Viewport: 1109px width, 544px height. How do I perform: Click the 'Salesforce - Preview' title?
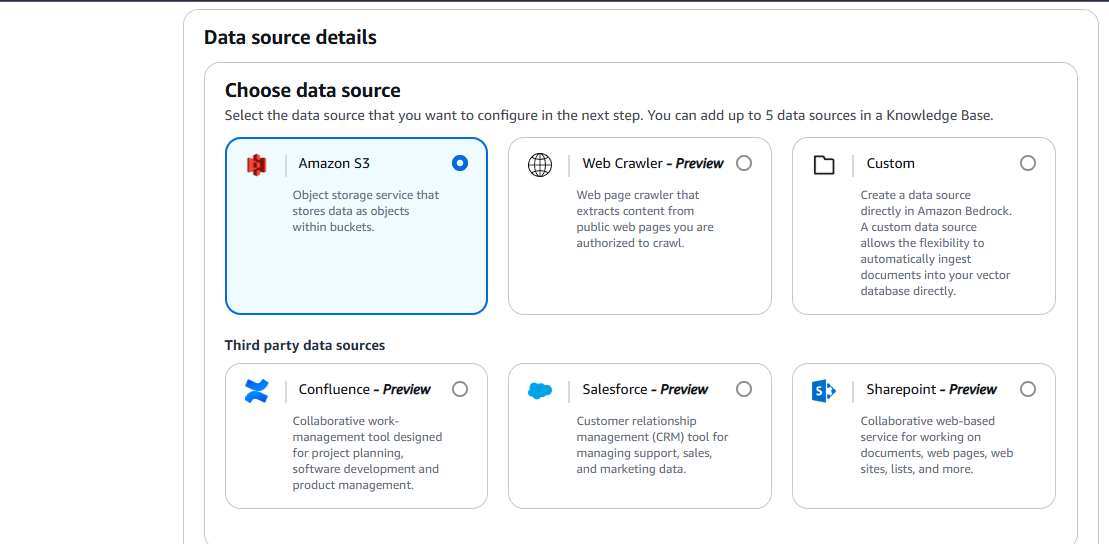(645, 389)
